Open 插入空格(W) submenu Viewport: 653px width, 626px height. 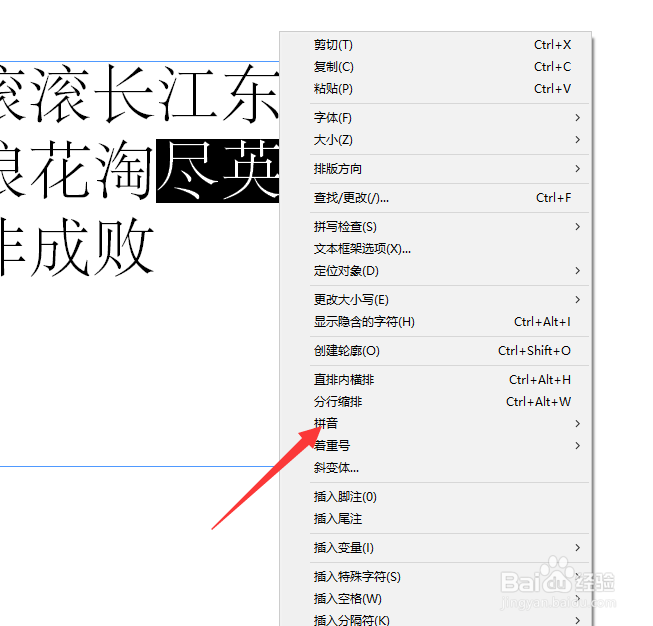pos(436,599)
